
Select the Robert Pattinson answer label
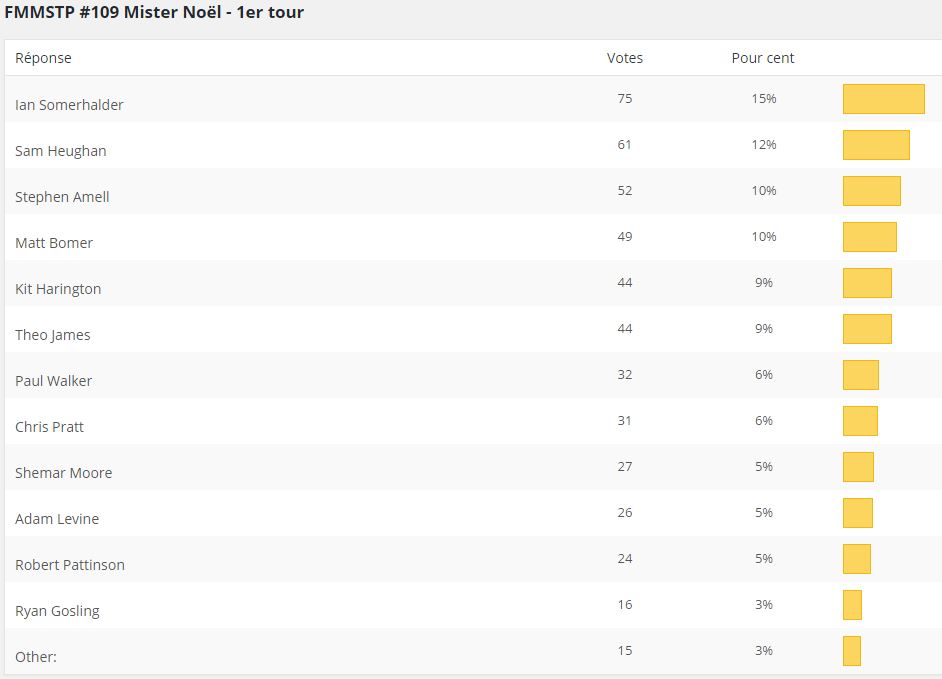(x=70, y=565)
